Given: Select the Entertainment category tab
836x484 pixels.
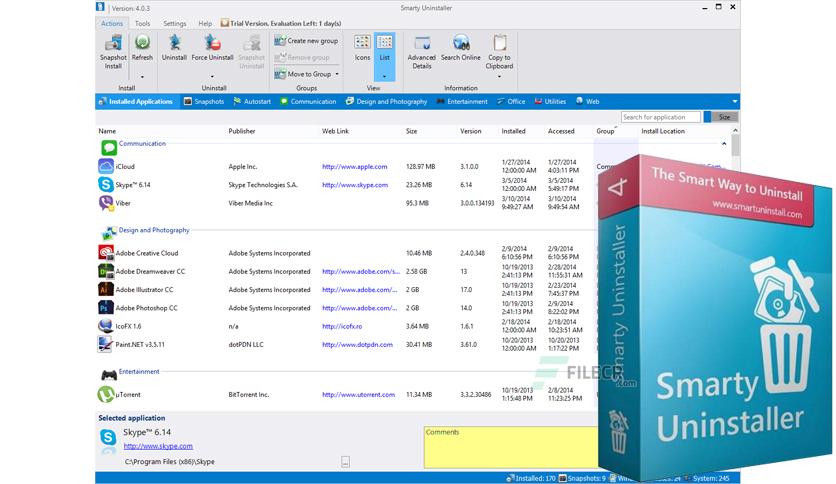Looking at the screenshot, I should coord(462,101).
